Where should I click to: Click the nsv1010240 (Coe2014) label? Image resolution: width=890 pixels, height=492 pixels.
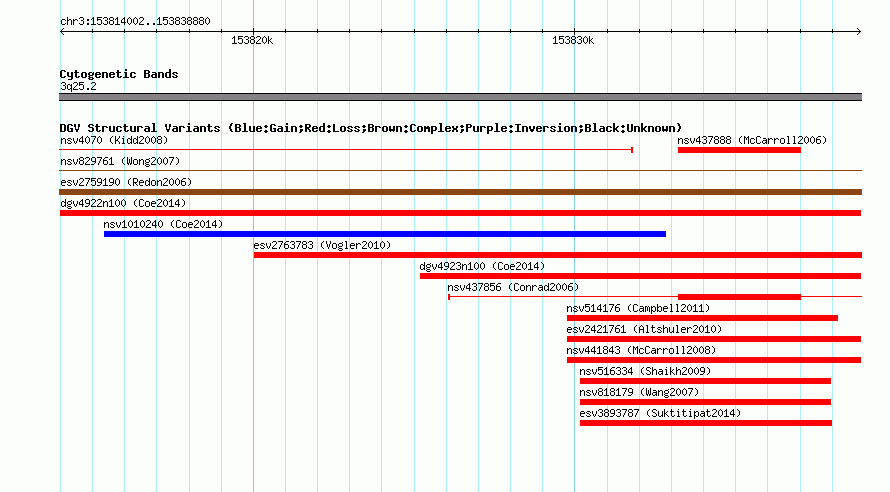point(163,224)
